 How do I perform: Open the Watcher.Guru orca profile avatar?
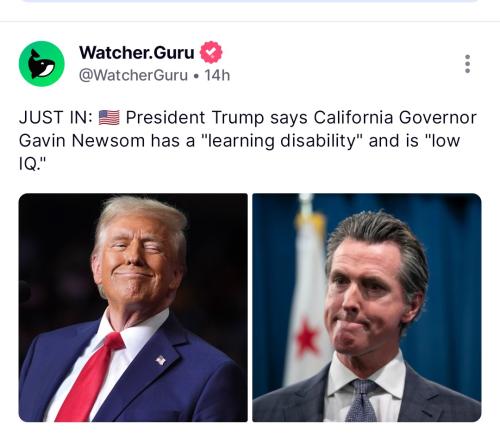(42, 64)
